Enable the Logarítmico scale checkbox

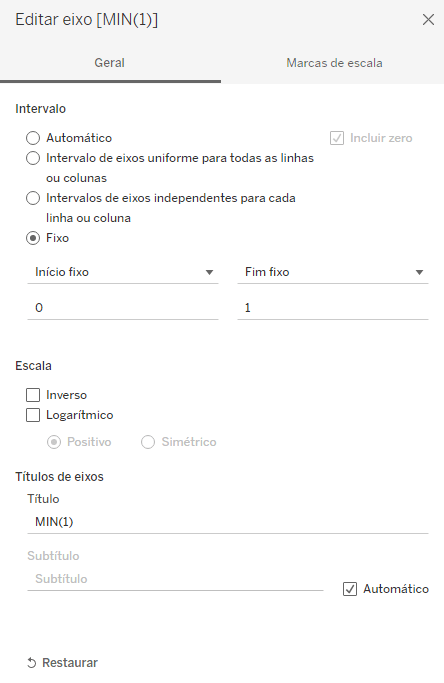coord(33,415)
